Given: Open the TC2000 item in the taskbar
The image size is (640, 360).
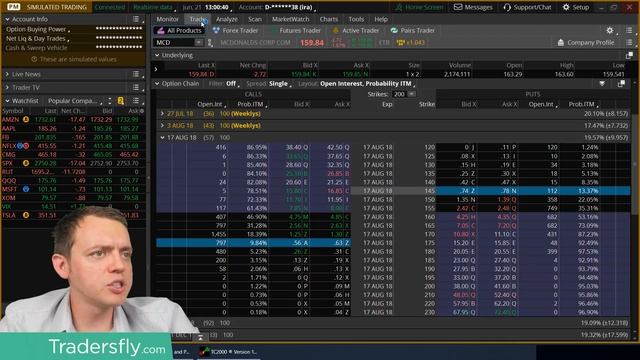Looking at the screenshot, I should pos(229,351).
